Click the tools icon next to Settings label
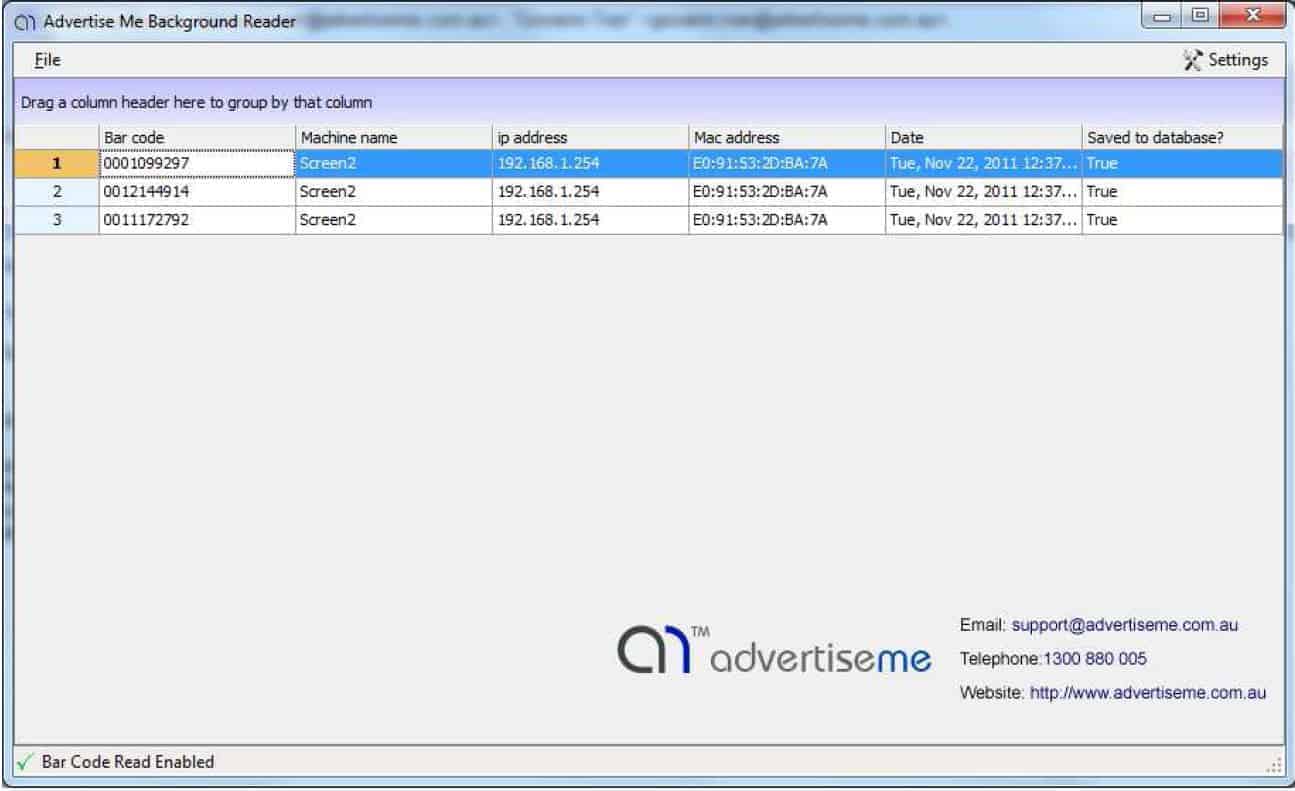The height and width of the screenshot is (791, 1295). click(1192, 60)
